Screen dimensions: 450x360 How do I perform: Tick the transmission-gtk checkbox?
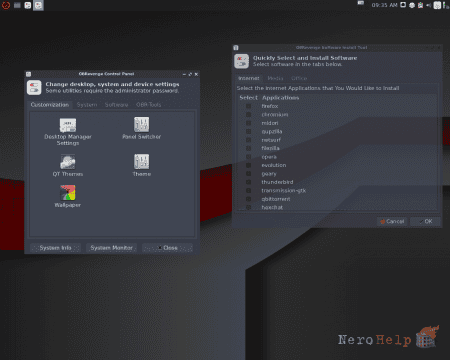point(248,190)
